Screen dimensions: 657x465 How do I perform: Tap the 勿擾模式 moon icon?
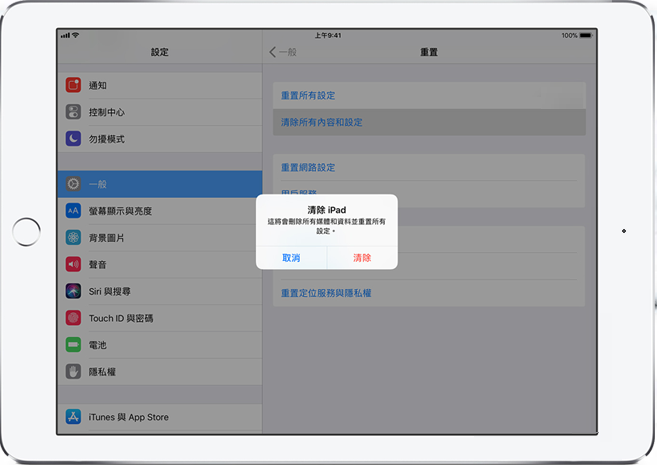click(73, 139)
